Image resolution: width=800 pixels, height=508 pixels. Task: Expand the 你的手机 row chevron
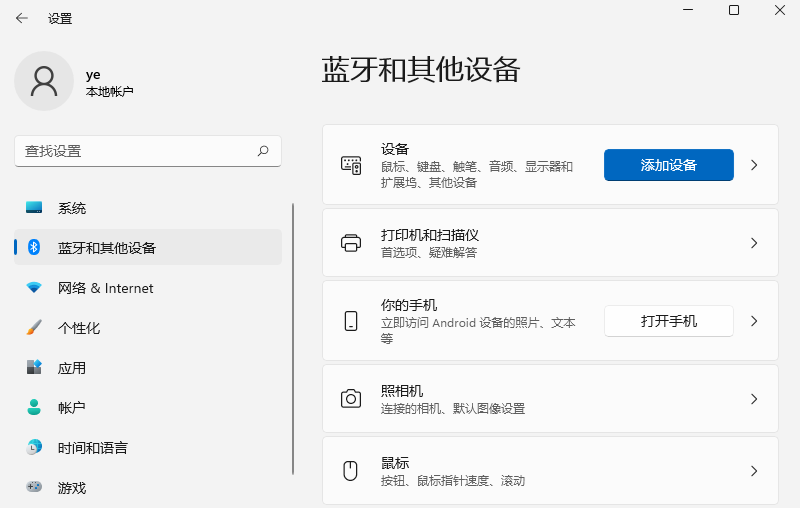[x=754, y=321]
